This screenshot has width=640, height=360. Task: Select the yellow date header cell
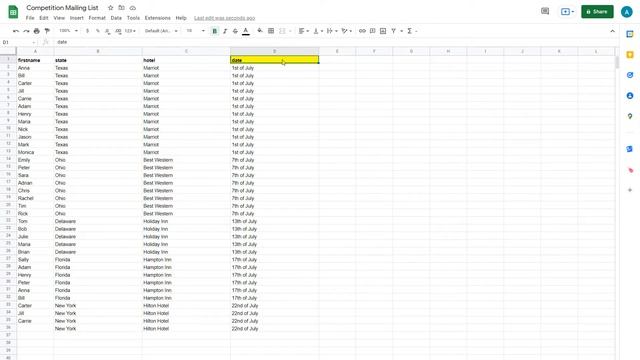click(x=274, y=60)
